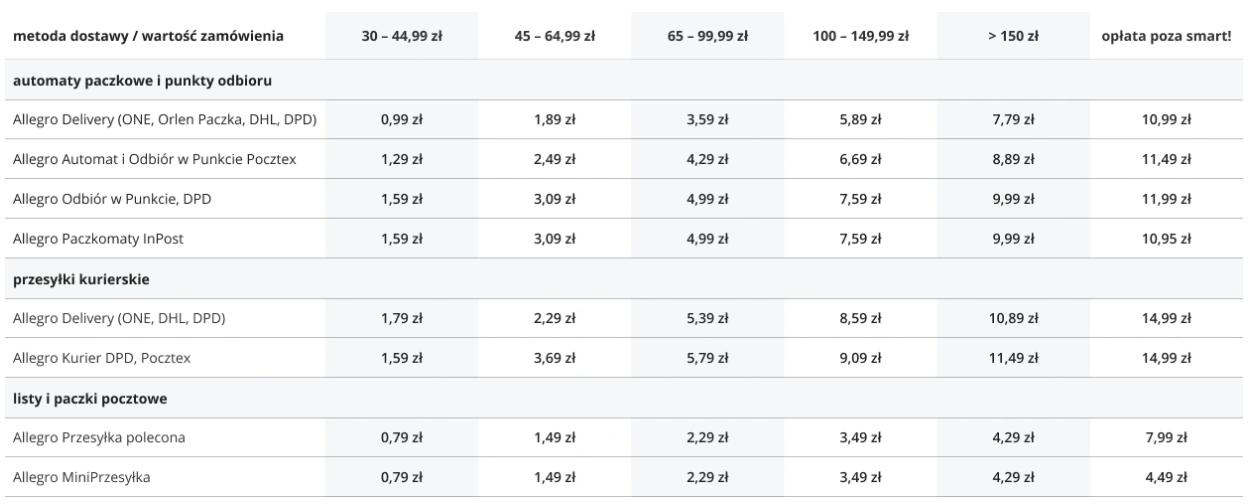This screenshot has height=504, width=1254.
Task: Click the "45 – 64,99 zł" column header
Action: (x=555, y=37)
